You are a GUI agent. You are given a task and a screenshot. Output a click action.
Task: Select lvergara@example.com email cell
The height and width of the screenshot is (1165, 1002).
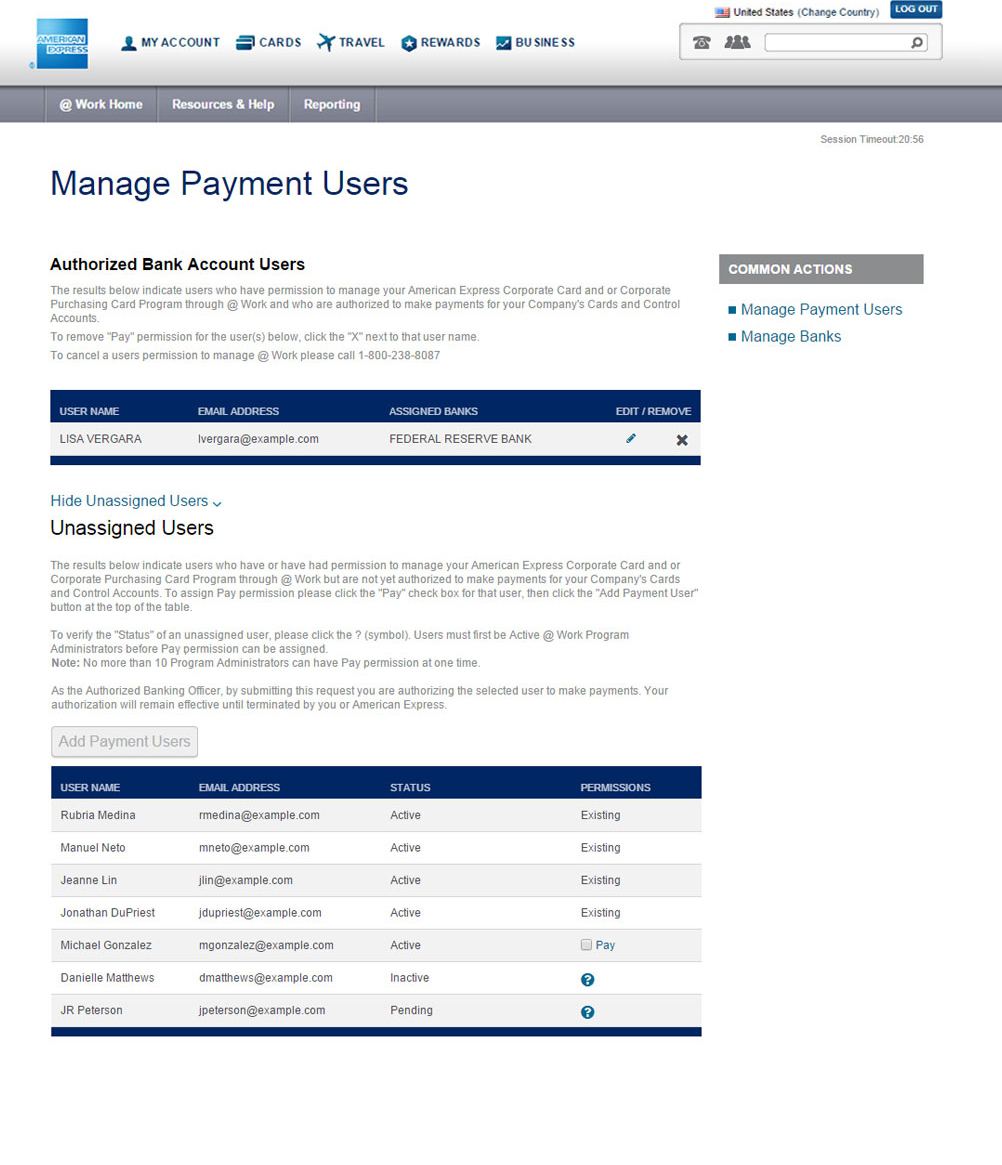(258, 439)
